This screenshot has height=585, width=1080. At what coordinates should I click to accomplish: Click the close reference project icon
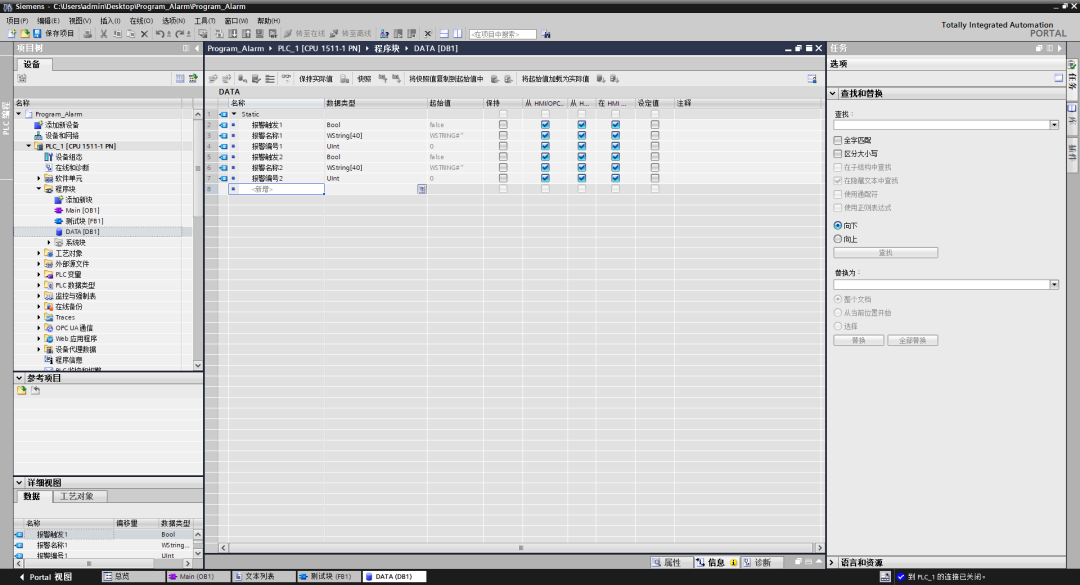(36, 391)
